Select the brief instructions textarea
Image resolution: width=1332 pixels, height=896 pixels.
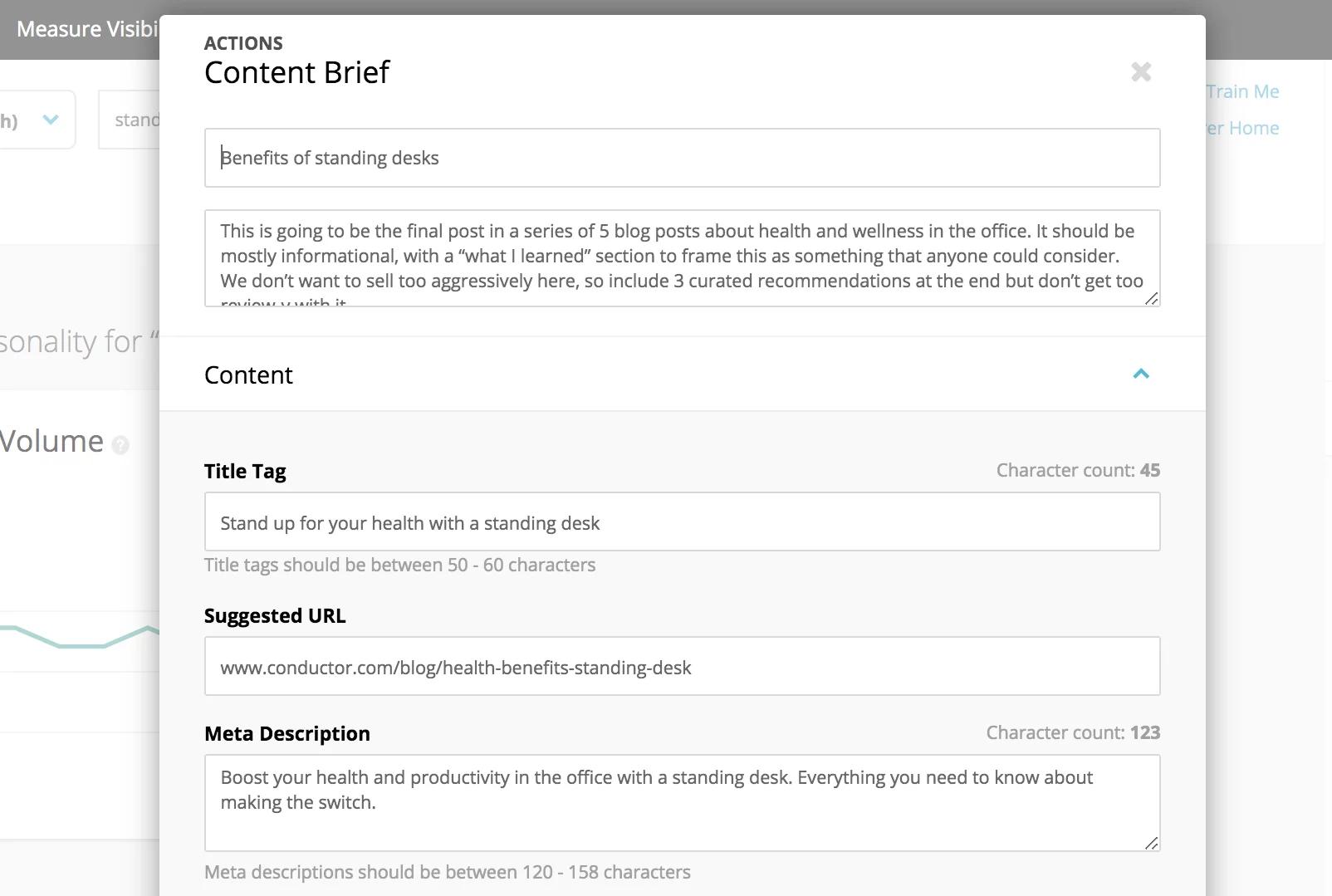tap(681, 257)
